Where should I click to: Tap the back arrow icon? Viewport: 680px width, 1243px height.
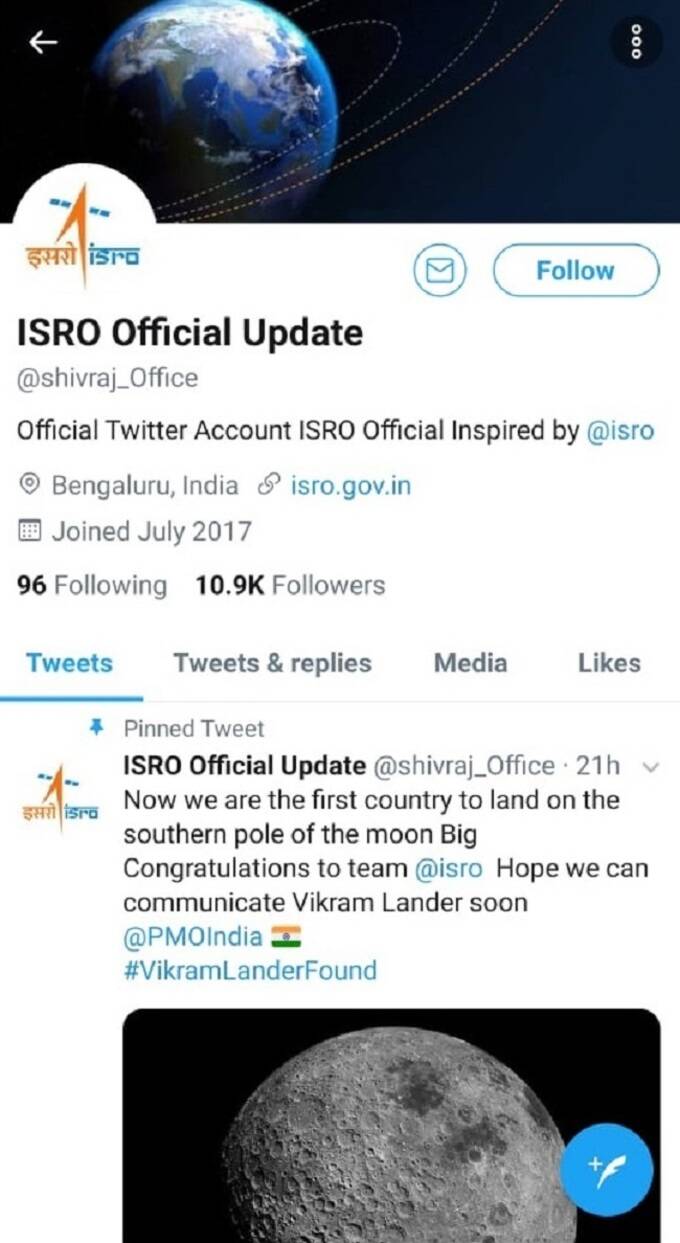pyautogui.click(x=43, y=42)
